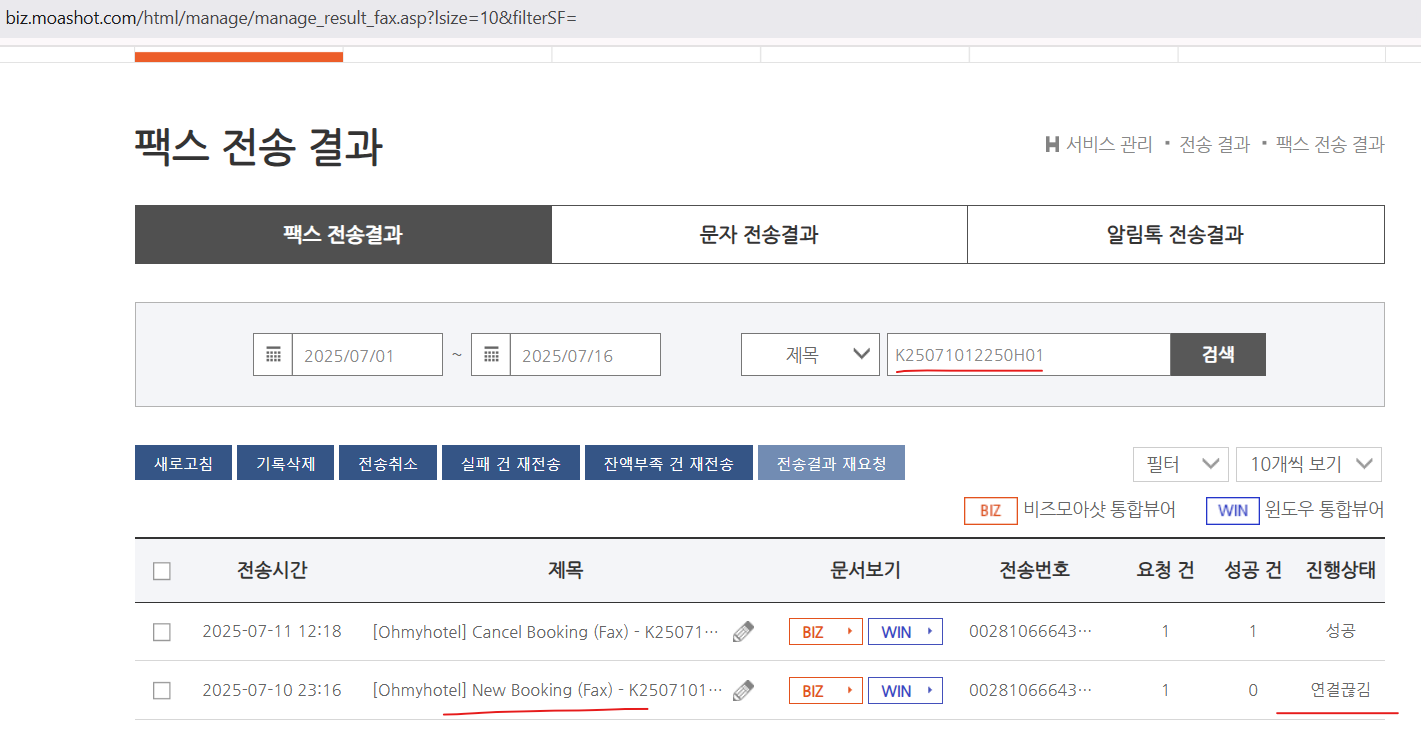Click the BIZ 비즈모아샷 통합뷰어 legend badge
The height and width of the screenshot is (743, 1421).
pos(990,510)
